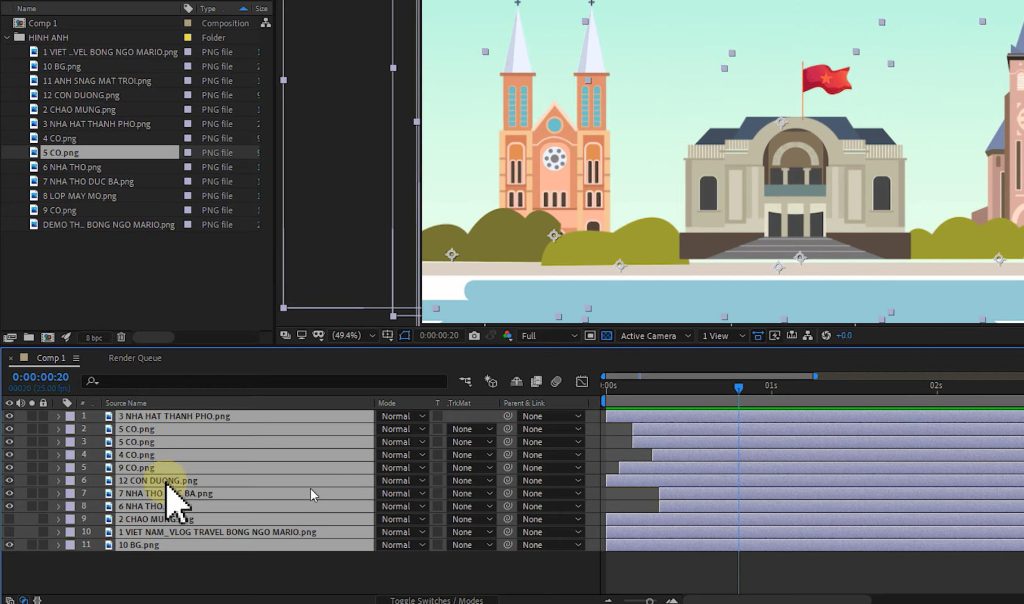Hide the 3 NHA HAT THANH PHO.png layer
This screenshot has height=604, width=1024.
click(x=9, y=415)
